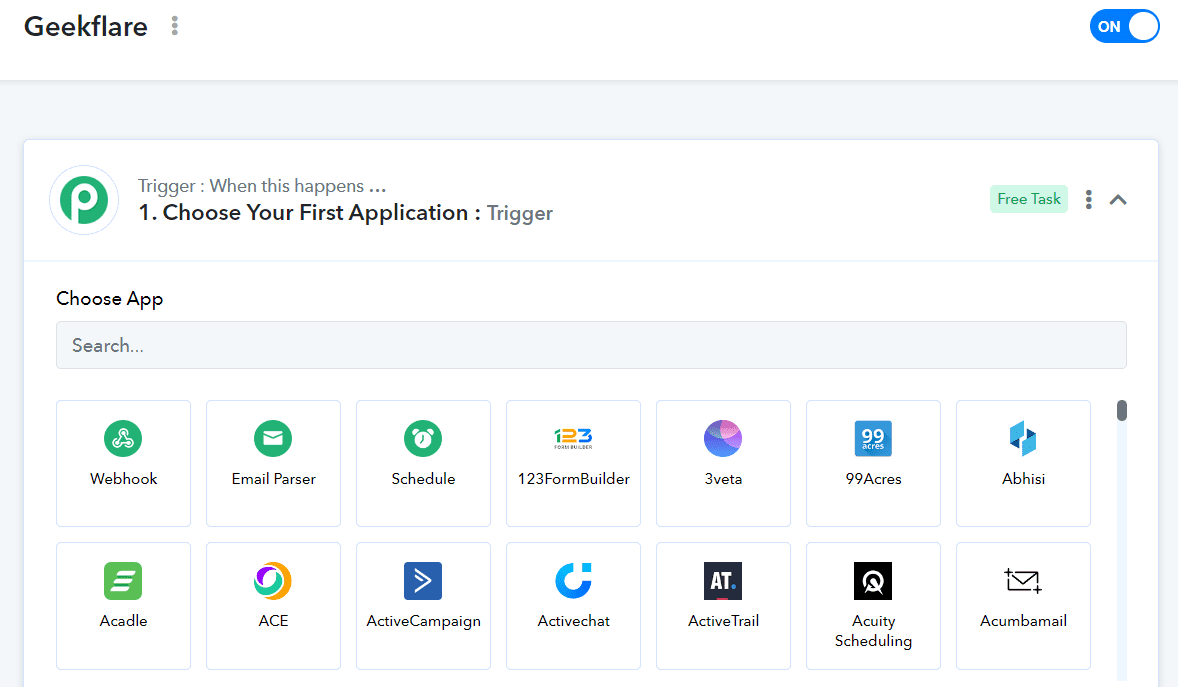Click the Acuity Scheduling label text
Image resolution: width=1178 pixels, height=687 pixels.
pyautogui.click(x=873, y=631)
